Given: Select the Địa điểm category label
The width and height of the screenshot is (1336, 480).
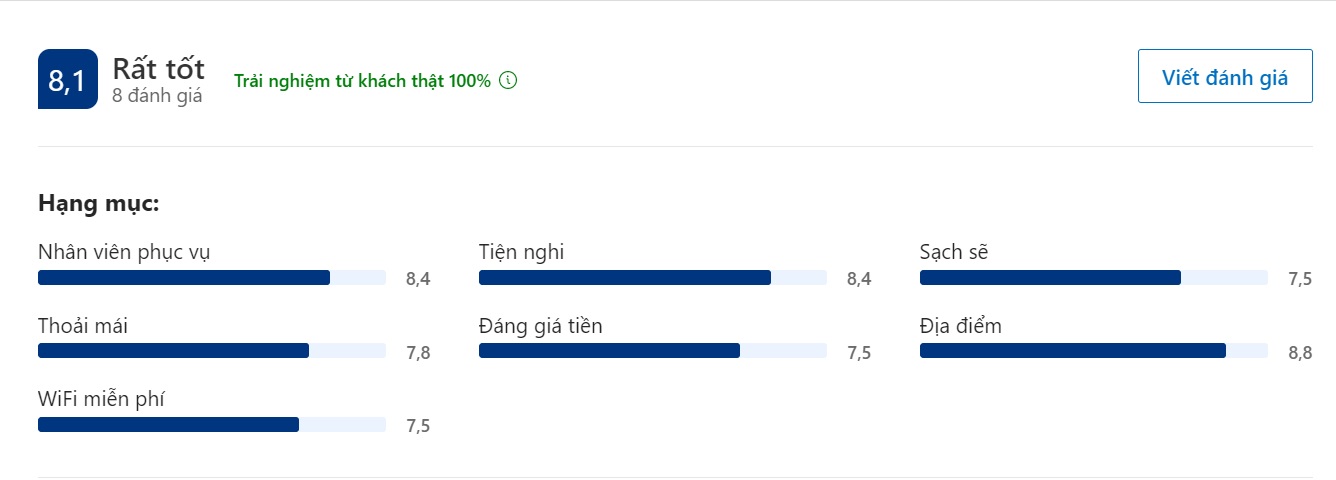Looking at the screenshot, I should tap(961, 326).
